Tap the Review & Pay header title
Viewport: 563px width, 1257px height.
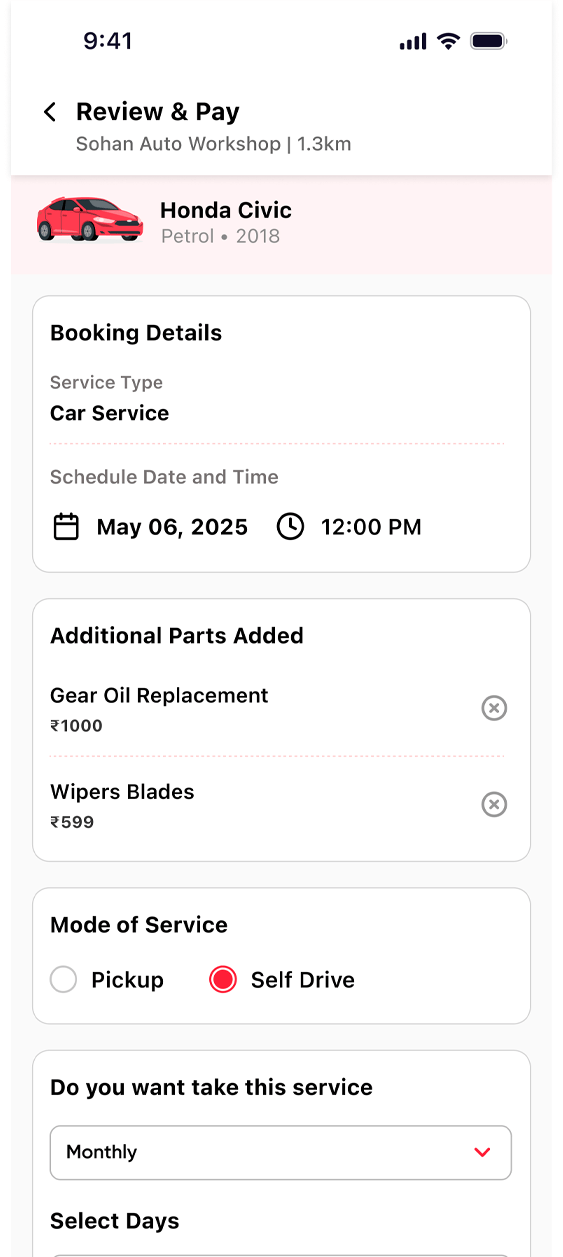pyautogui.click(x=158, y=112)
